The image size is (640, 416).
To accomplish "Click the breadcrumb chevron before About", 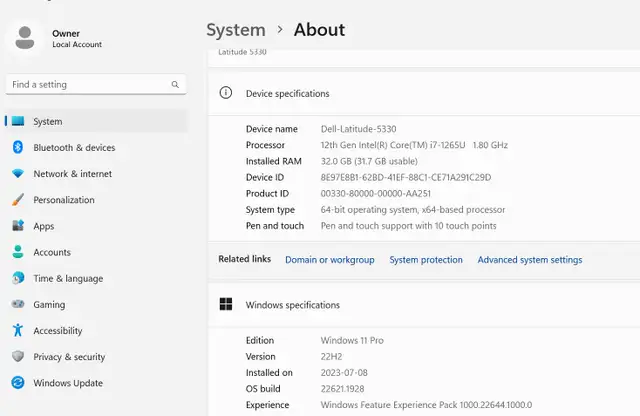I will 280,29.
